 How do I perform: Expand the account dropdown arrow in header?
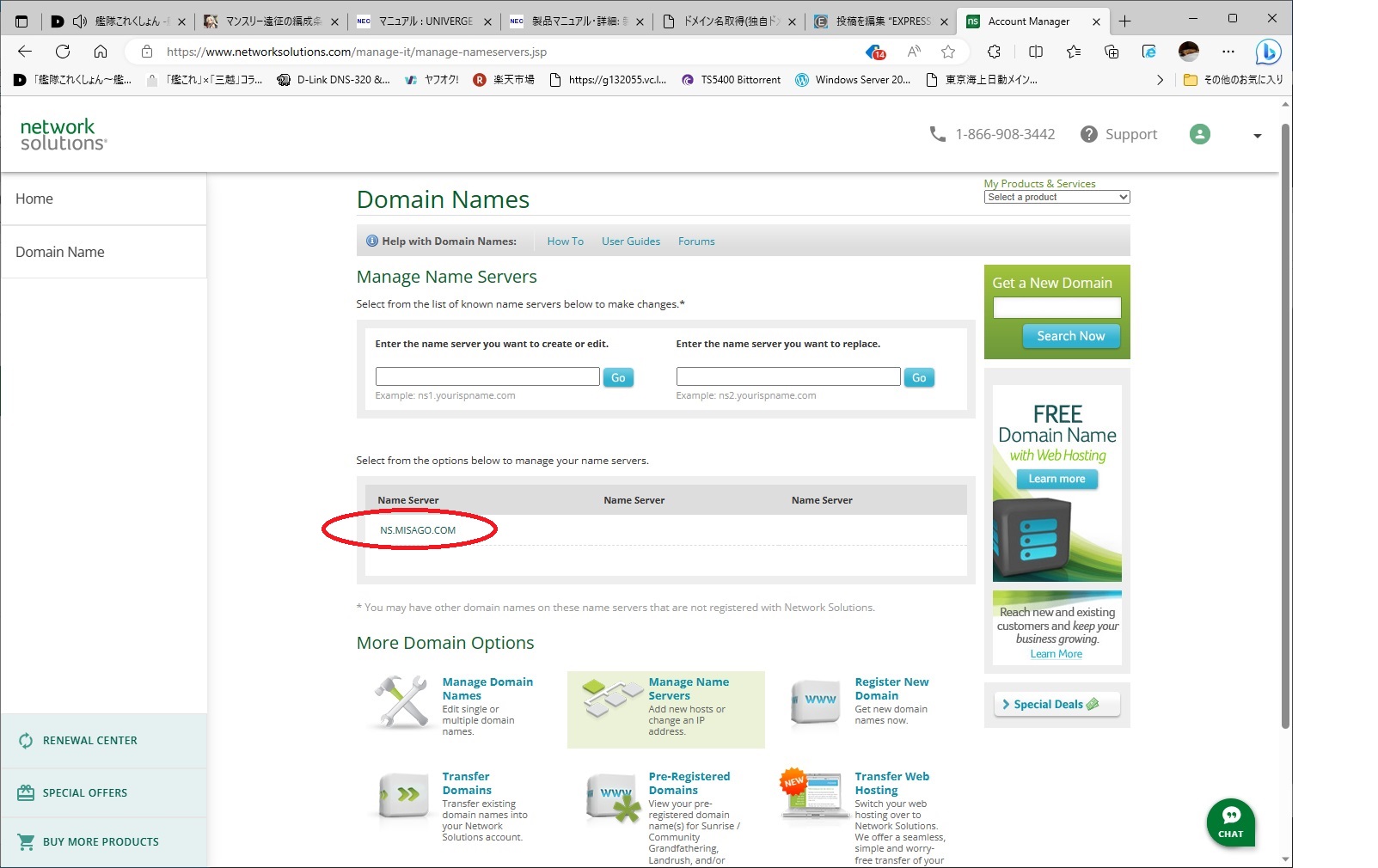(x=1258, y=136)
